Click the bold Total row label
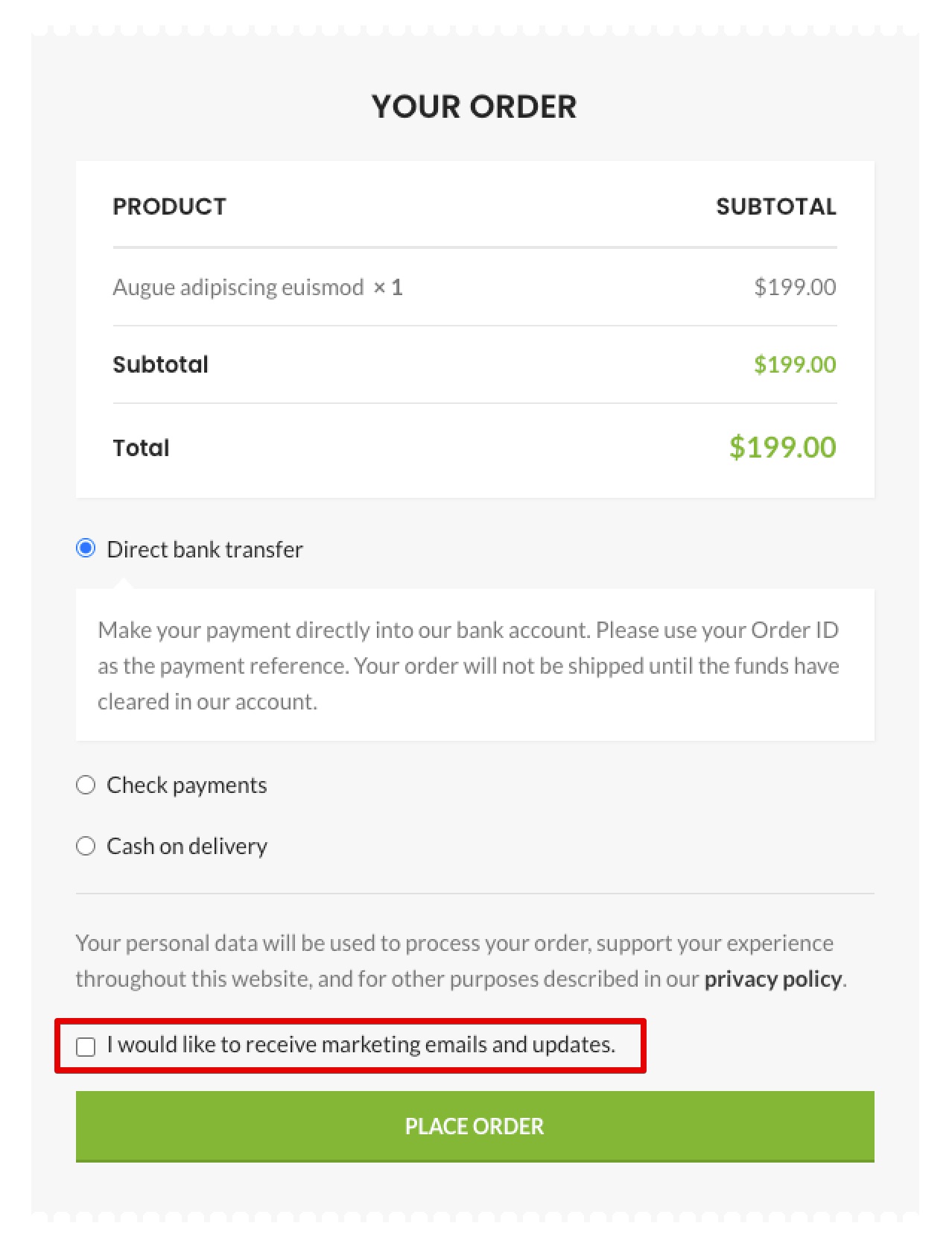This screenshot has height=1255, width=952. pyautogui.click(x=141, y=448)
